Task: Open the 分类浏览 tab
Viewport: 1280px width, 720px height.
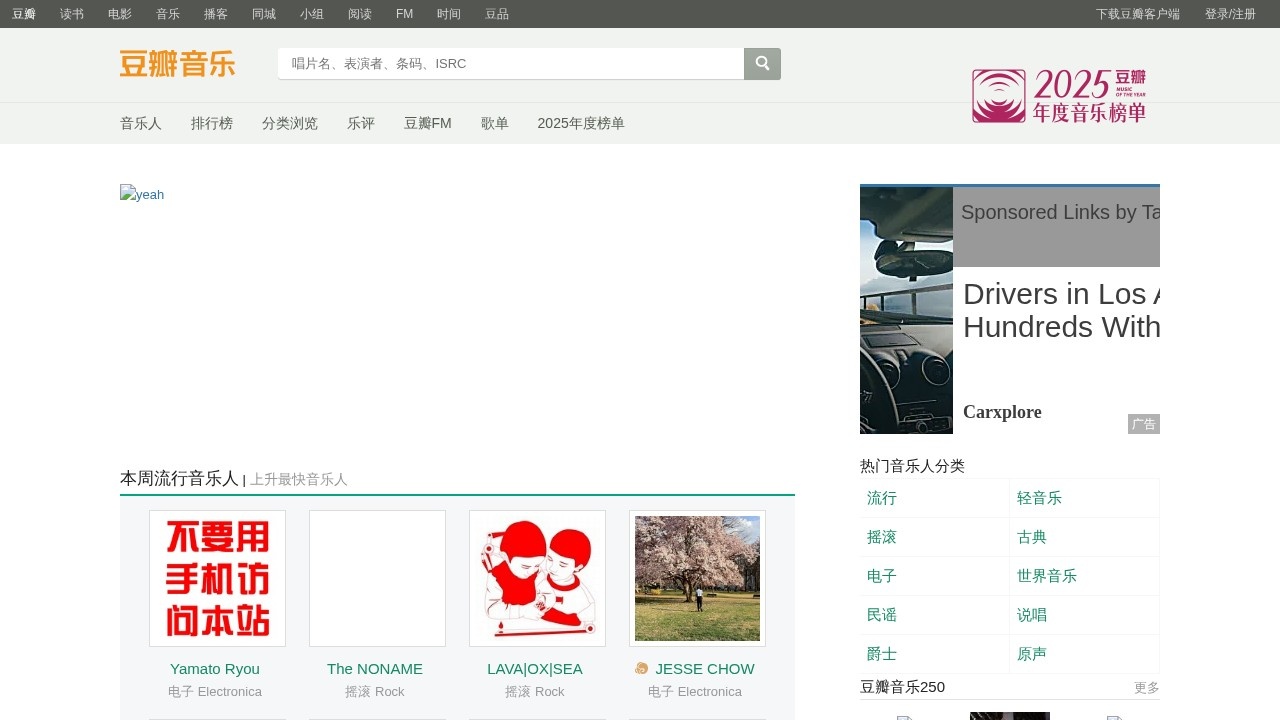Action: point(290,123)
